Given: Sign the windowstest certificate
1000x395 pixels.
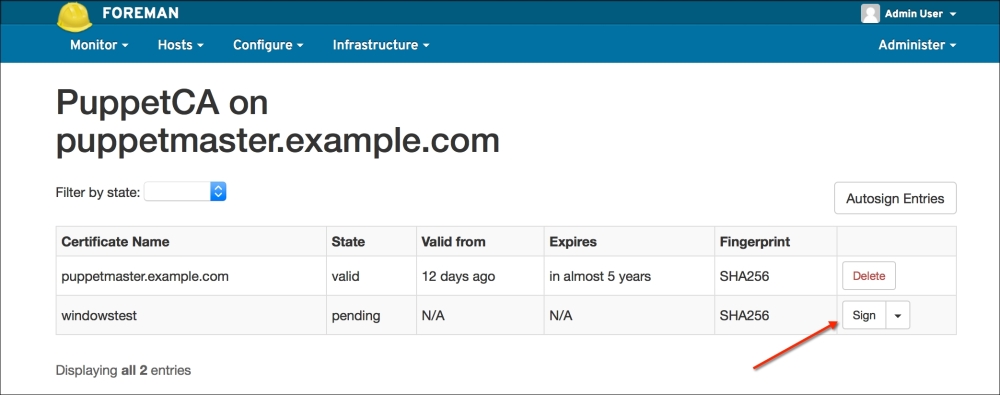Looking at the screenshot, I should pyautogui.click(x=864, y=315).
